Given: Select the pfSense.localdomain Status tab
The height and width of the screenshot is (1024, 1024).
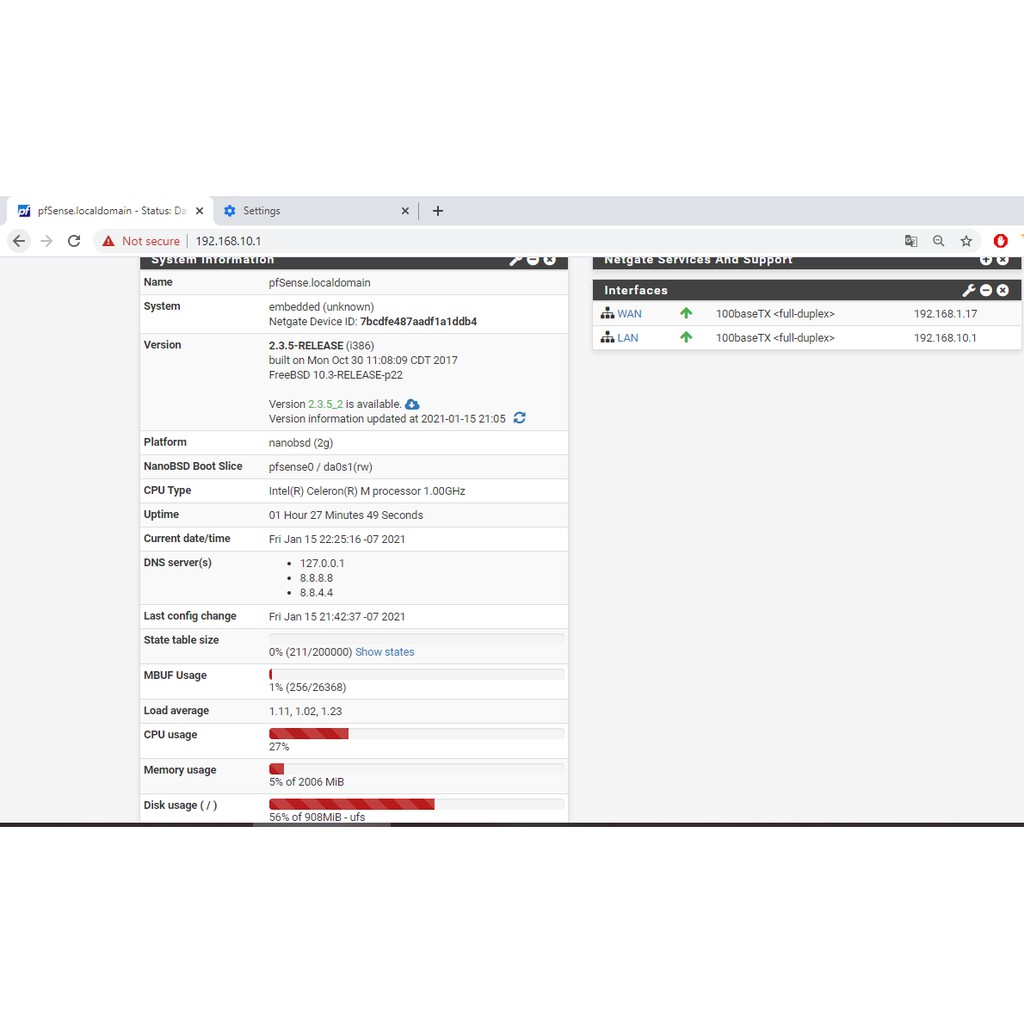Looking at the screenshot, I should [x=110, y=211].
